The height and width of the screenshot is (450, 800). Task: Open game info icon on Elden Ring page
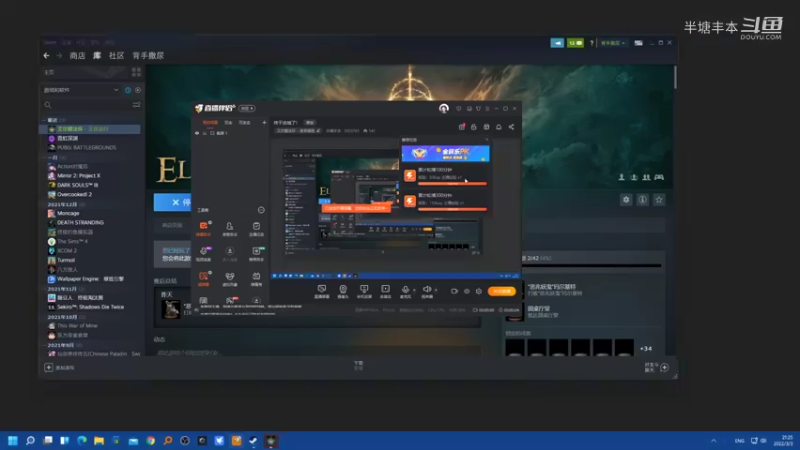click(642, 200)
